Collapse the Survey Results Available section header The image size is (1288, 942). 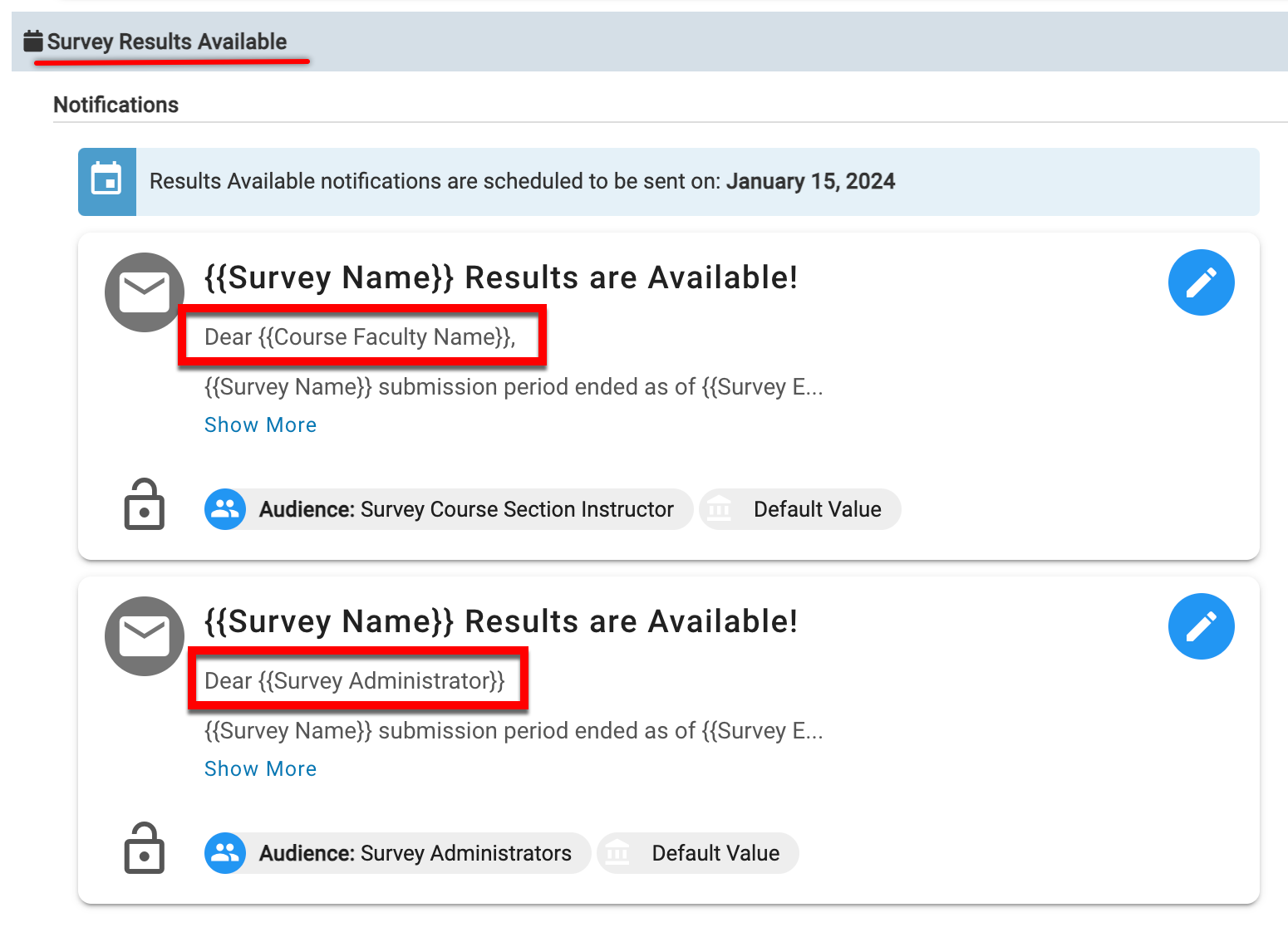[x=166, y=42]
